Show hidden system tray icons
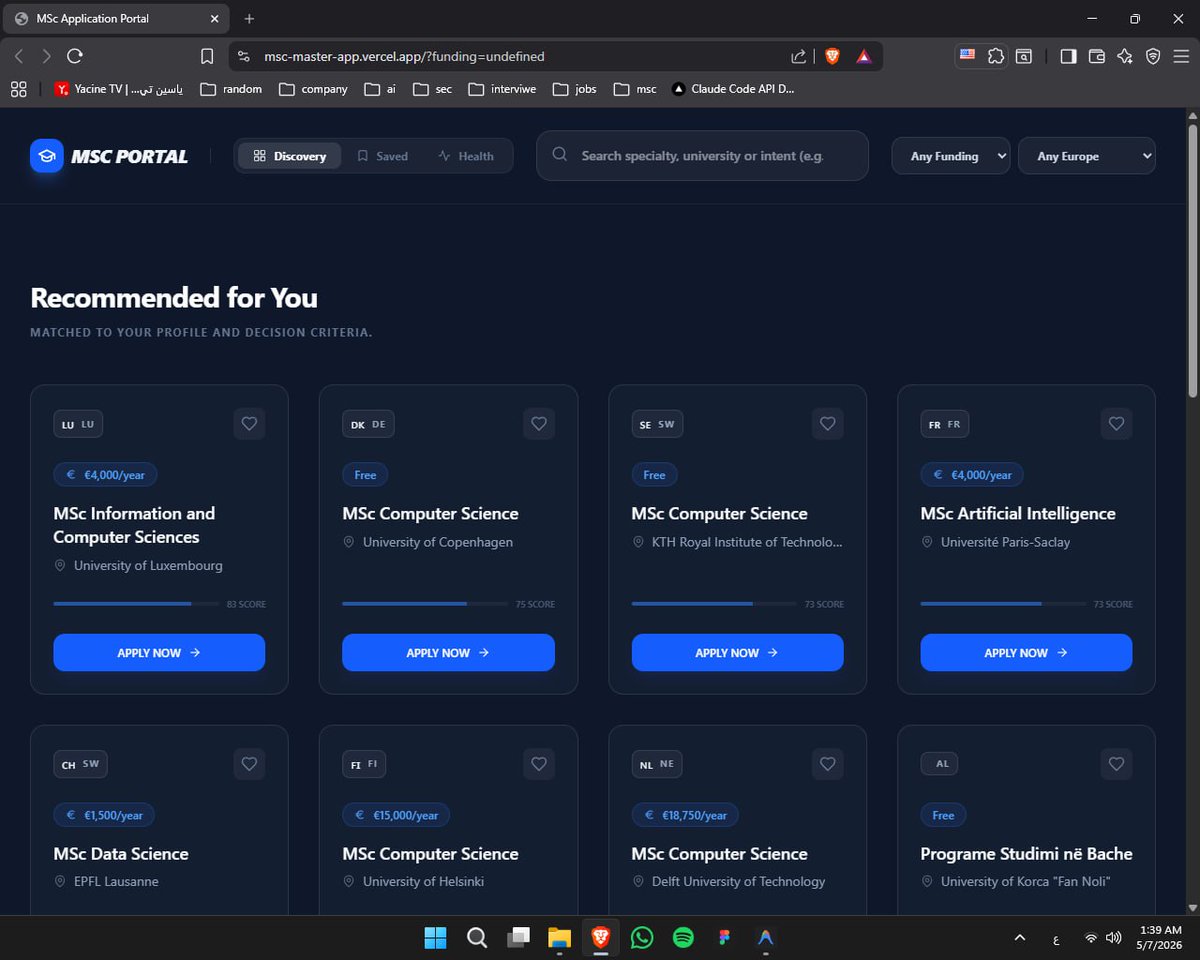 (x=1019, y=938)
